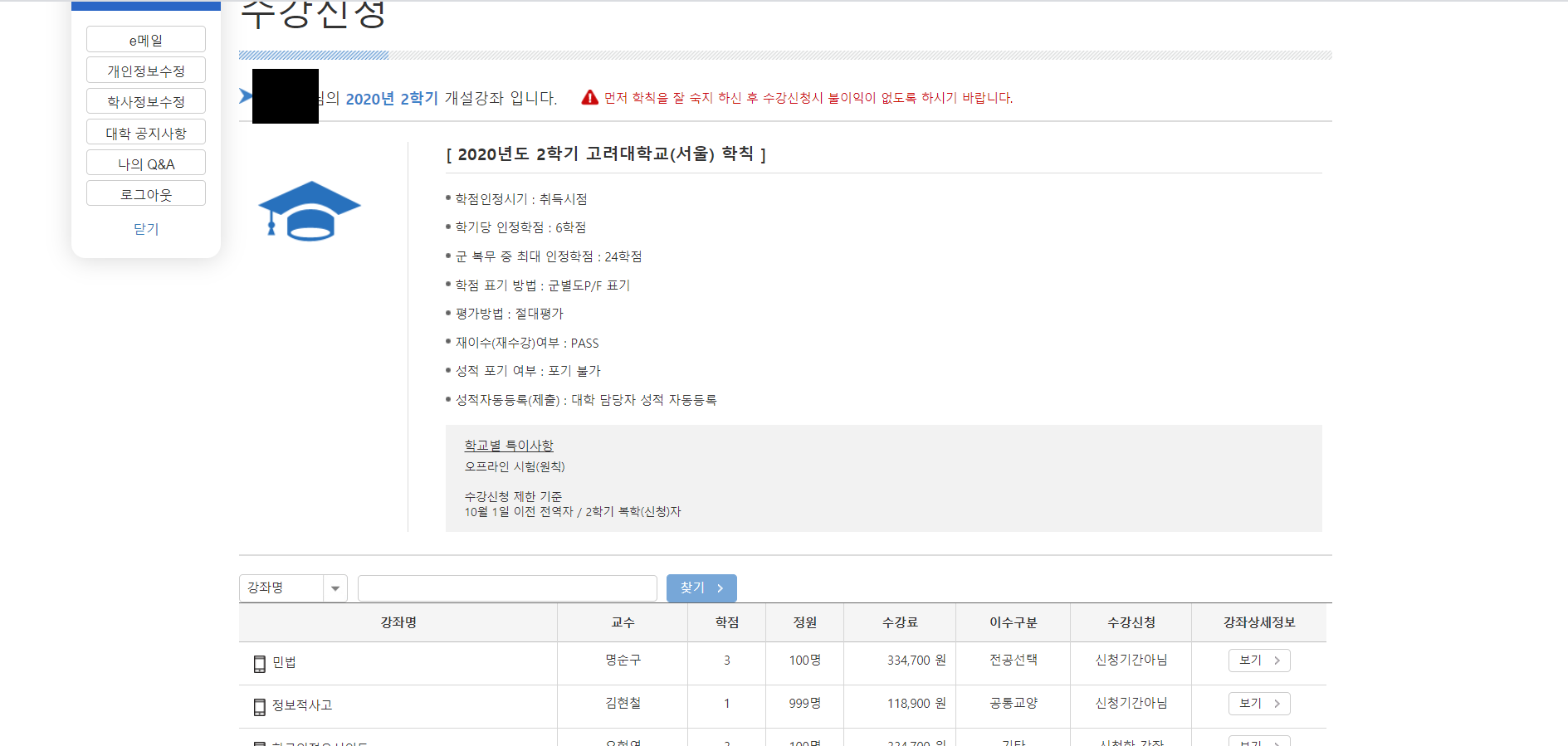The width and height of the screenshot is (1568, 746).
Task: Click 신청기간아님 status in 정보적사고 row
Action: click(x=1131, y=703)
